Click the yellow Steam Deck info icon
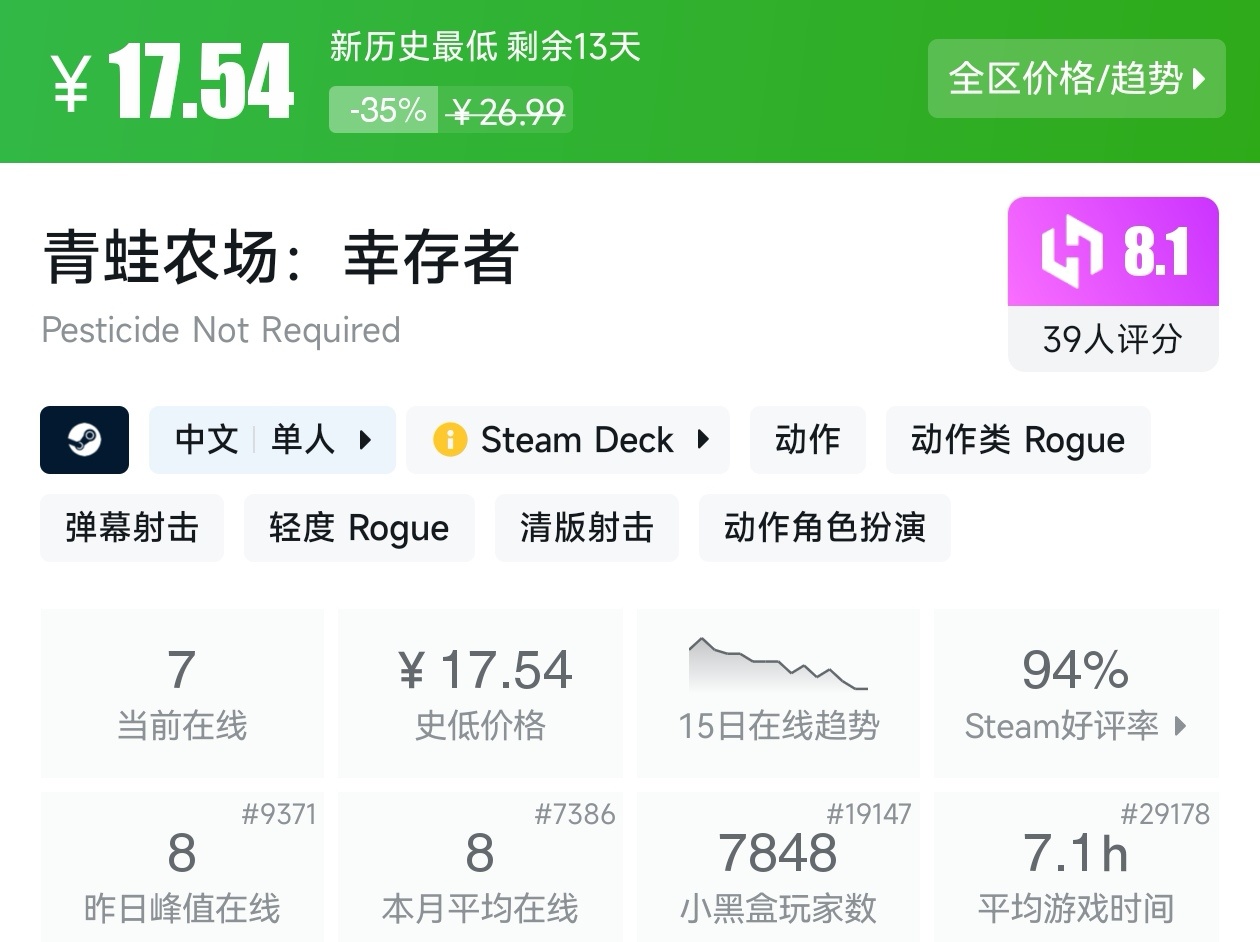1260x942 pixels. pos(450,440)
